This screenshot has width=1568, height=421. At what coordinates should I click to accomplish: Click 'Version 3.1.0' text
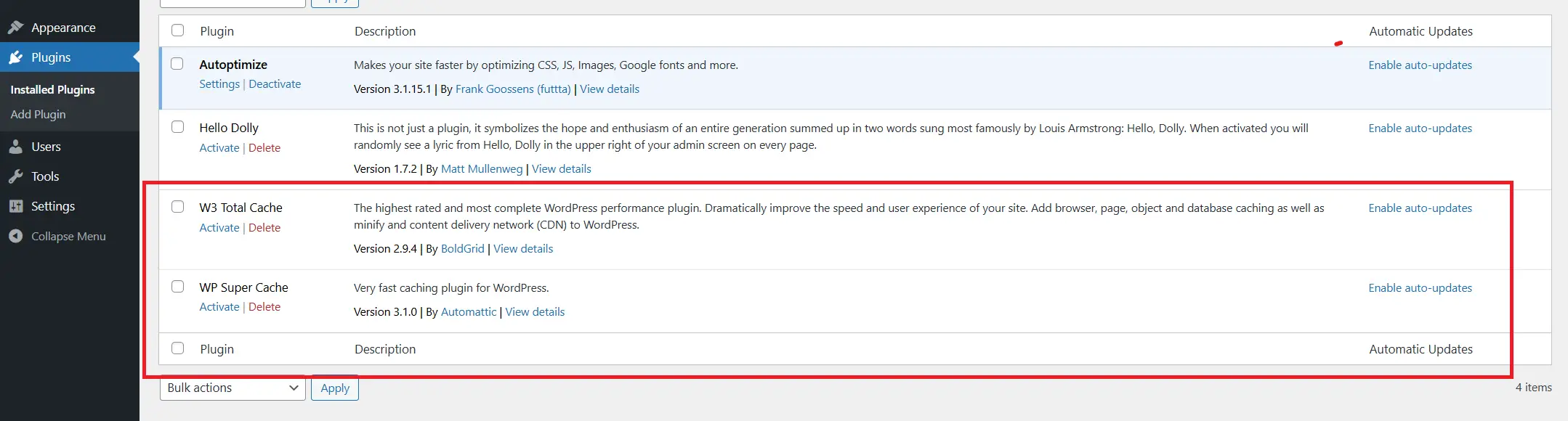[385, 311]
